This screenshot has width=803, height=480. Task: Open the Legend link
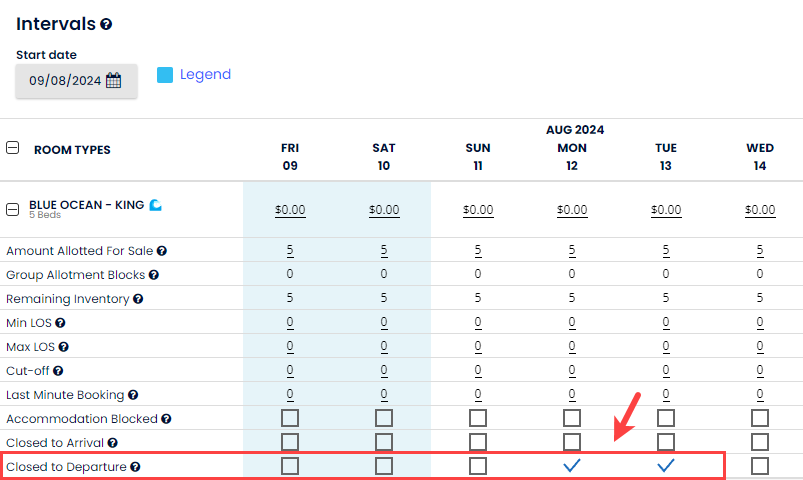click(205, 74)
